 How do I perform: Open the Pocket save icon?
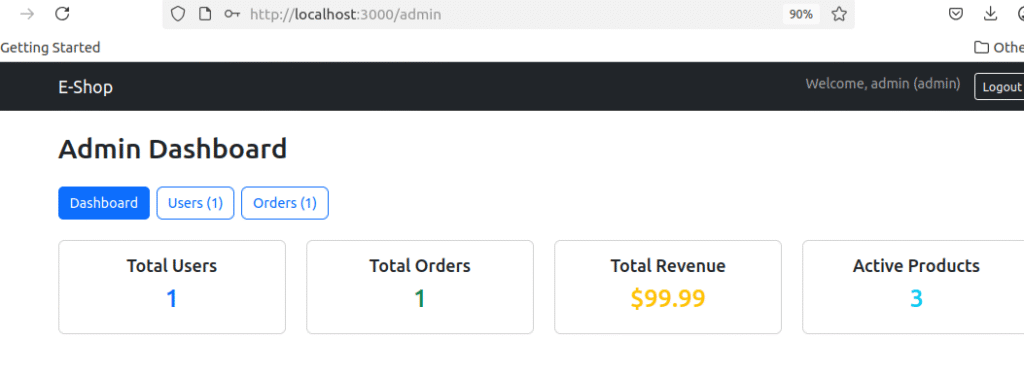coord(956,14)
